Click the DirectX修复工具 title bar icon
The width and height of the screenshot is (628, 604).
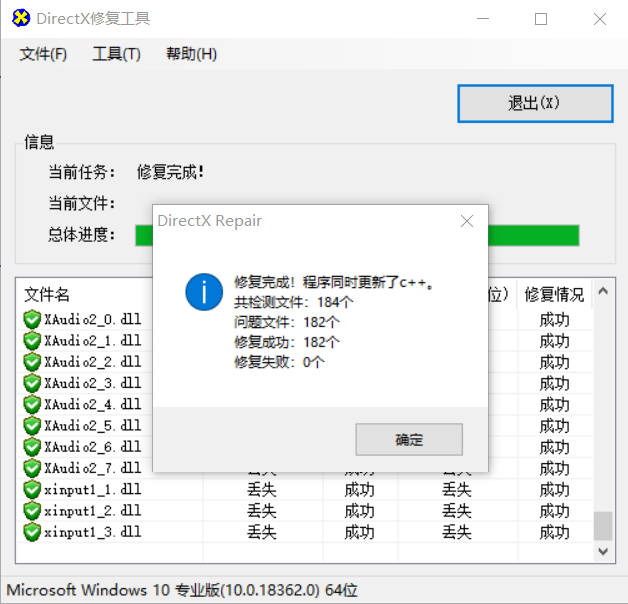pos(21,18)
